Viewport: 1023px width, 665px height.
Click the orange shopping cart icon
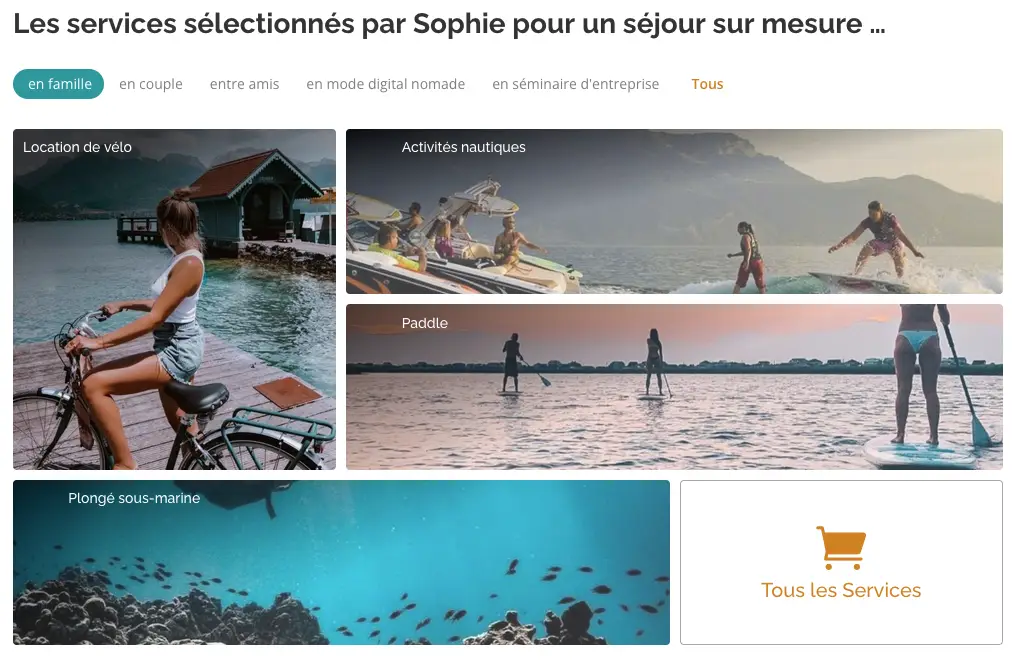click(x=841, y=548)
